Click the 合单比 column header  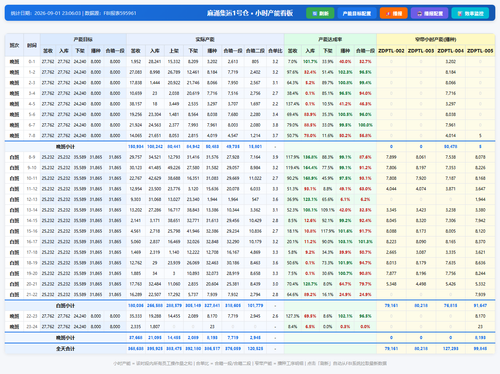275,51
